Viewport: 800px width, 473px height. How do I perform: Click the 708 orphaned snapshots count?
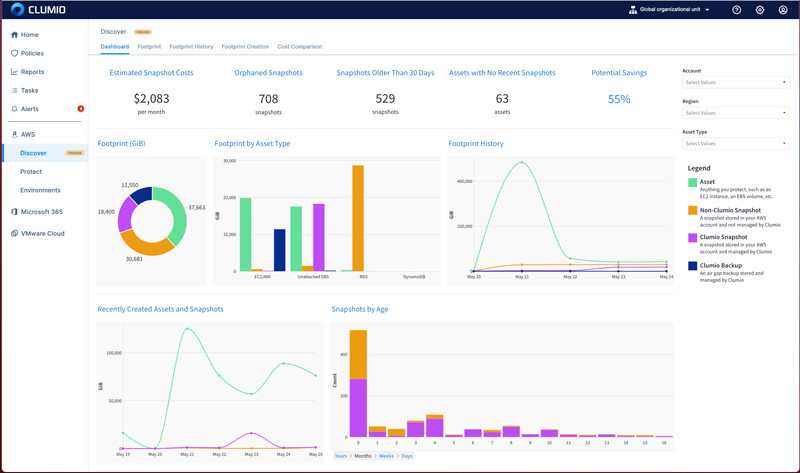268,98
